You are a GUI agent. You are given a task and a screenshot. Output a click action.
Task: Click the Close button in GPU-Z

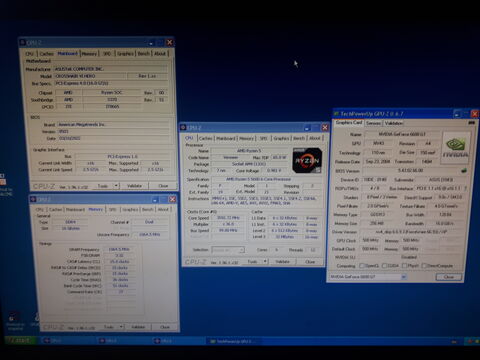(x=449, y=277)
